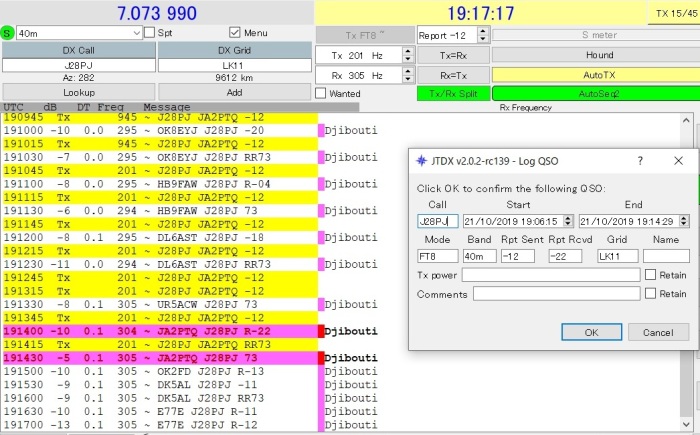Click the DX Call input containing J28PJ
The height and width of the screenshot is (435, 700).
click(79, 65)
